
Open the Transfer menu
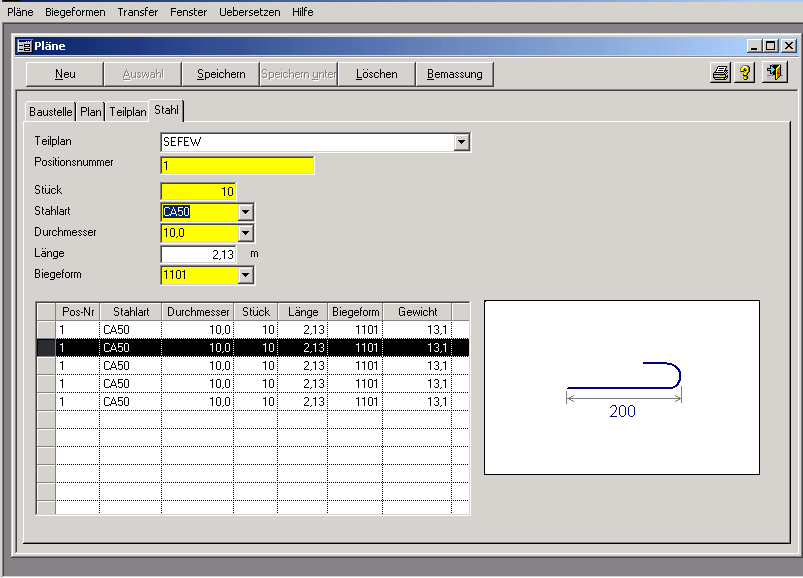[x=137, y=12]
